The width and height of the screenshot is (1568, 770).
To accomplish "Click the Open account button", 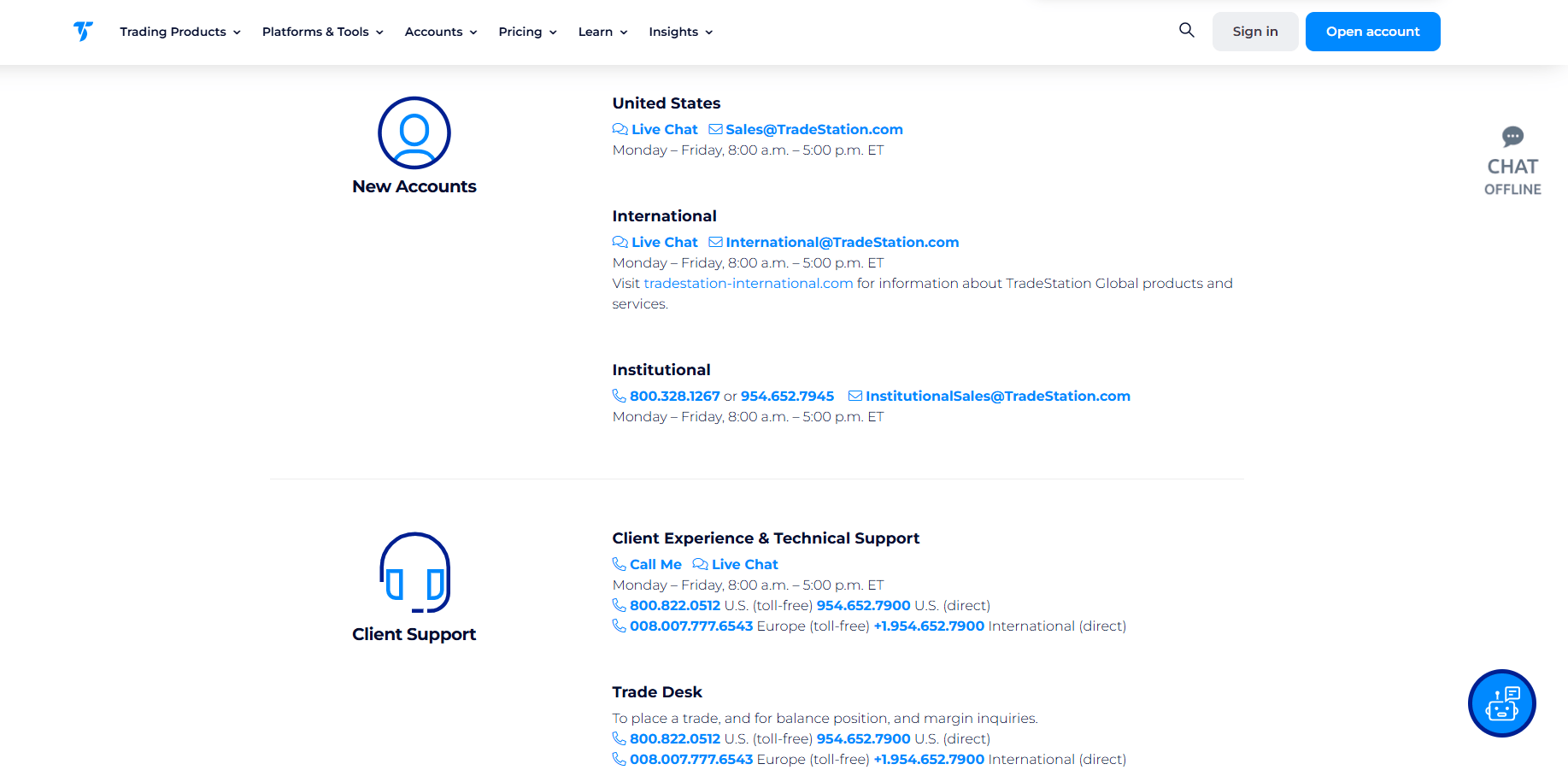I will point(1372,32).
